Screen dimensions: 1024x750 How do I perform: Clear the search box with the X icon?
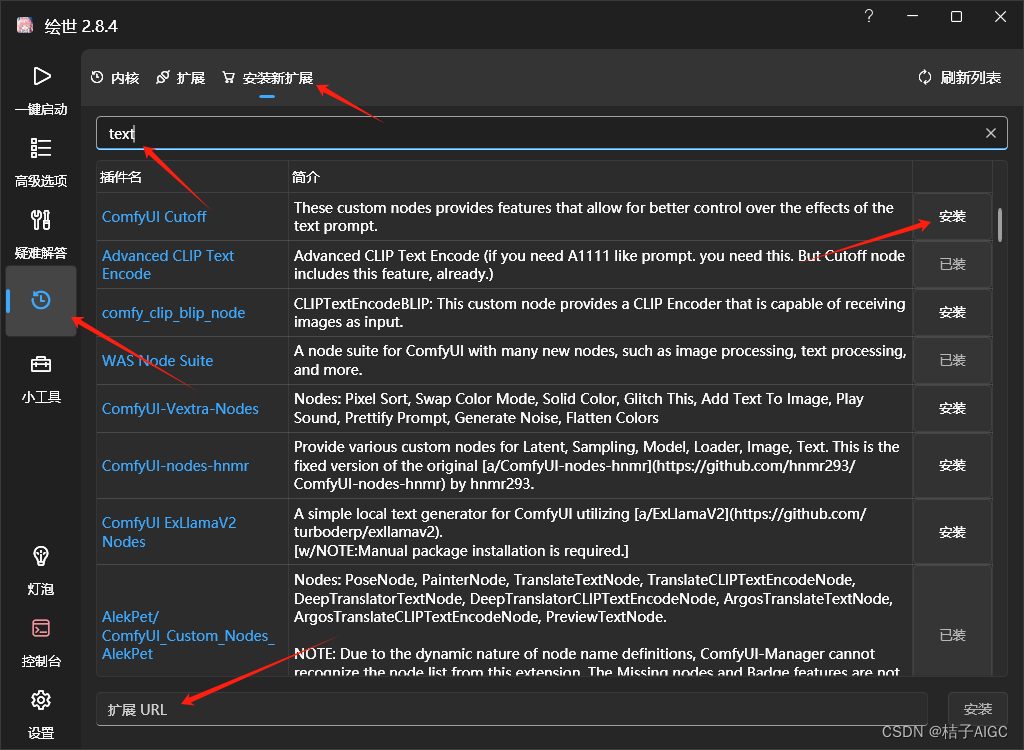(991, 133)
